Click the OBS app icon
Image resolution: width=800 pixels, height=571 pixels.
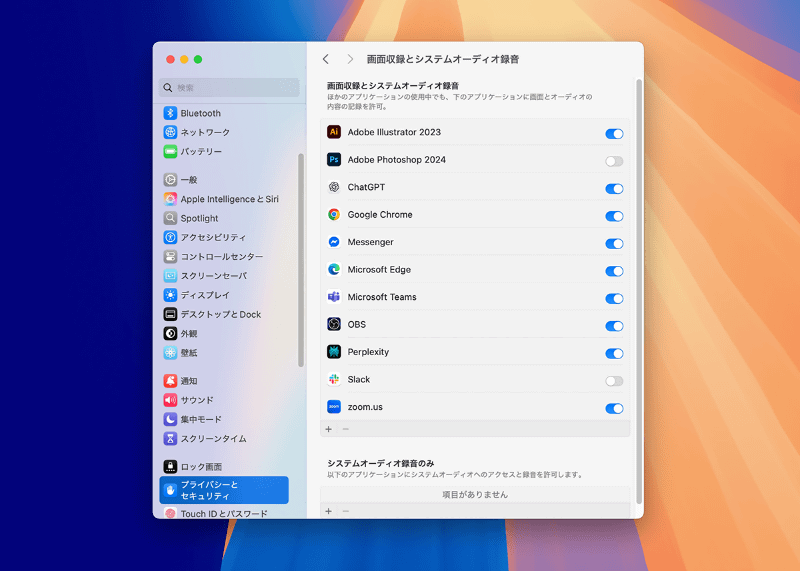pos(334,325)
